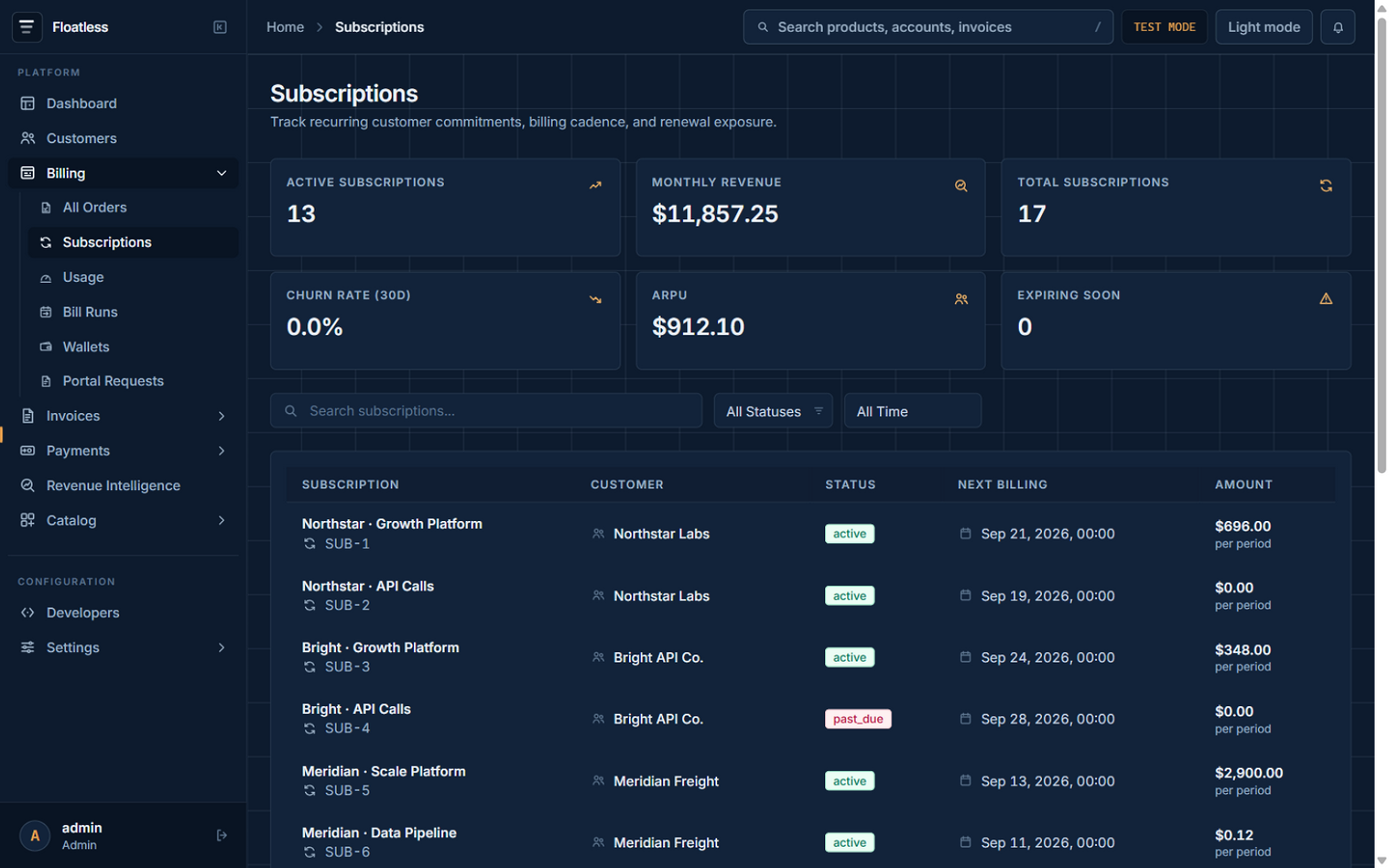Focus the Search subscriptions field
This screenshot has width=1389, height=868.
click(x=486, y=411)
